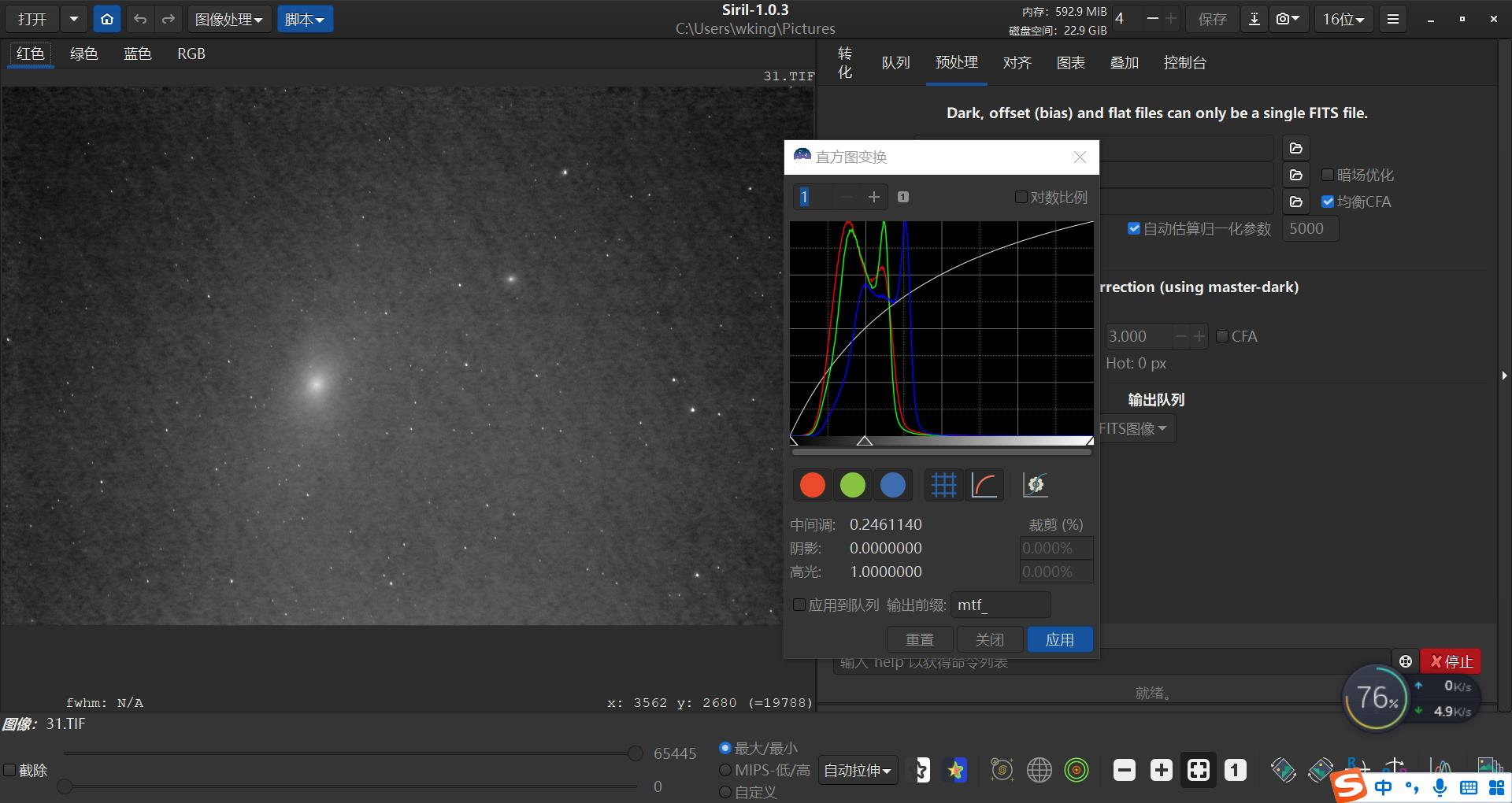Image resolution: width=1512 pixels, height=803 pixels.
Task: Click the green concentric target icon
Action: pyautogui.click(x=1077, y=770)
